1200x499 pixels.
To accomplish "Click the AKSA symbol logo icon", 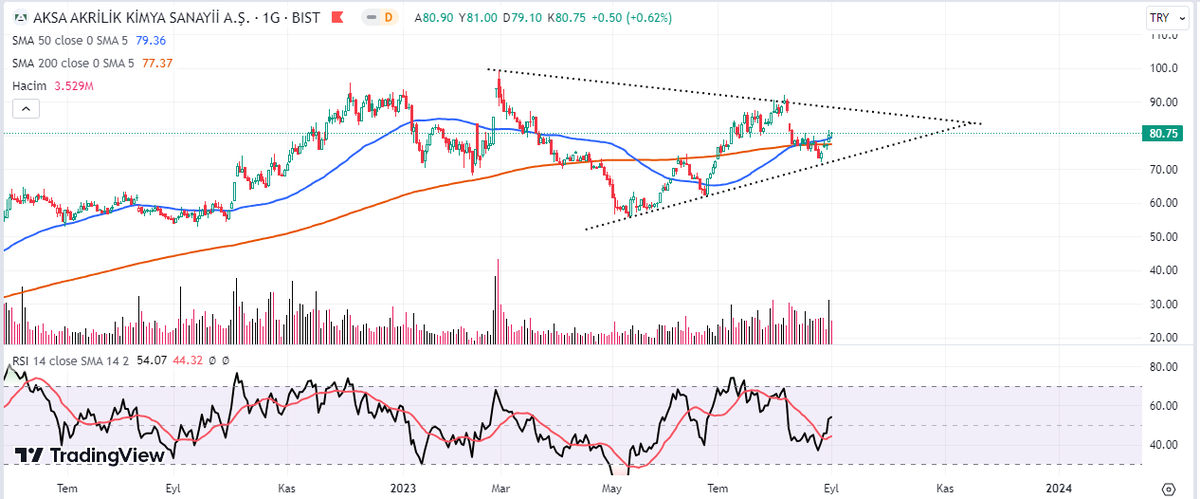I will pyautogui.click(x=21, y=17).
